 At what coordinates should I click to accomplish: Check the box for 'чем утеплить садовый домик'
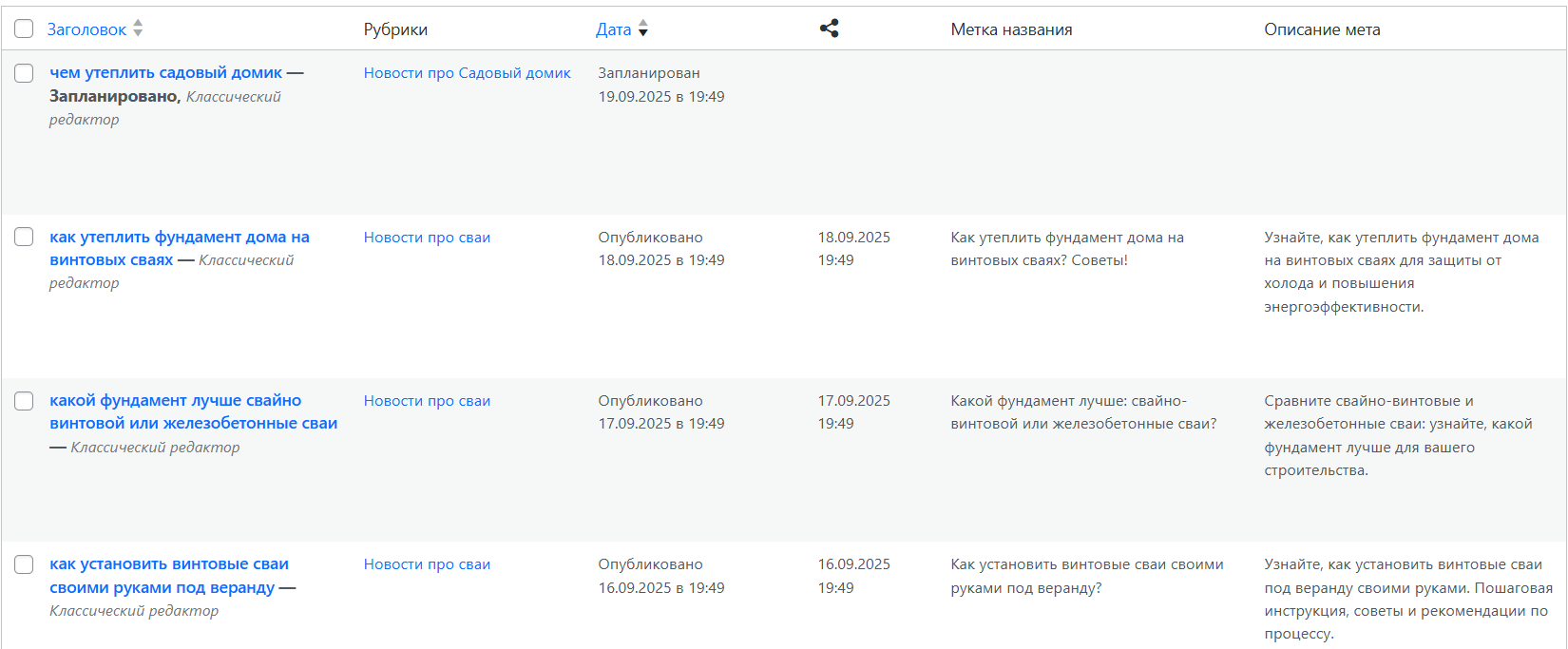point(24,73)
